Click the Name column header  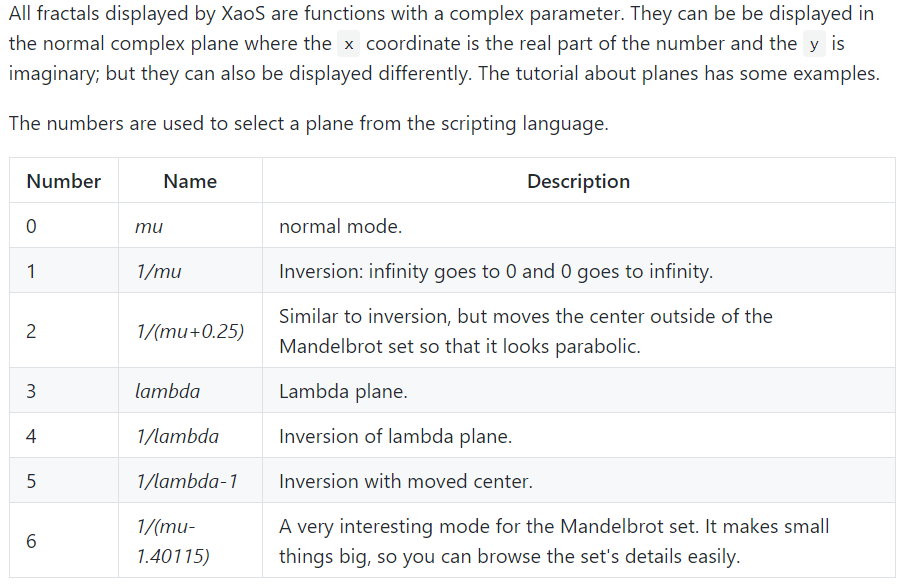[x=190, y=181]
